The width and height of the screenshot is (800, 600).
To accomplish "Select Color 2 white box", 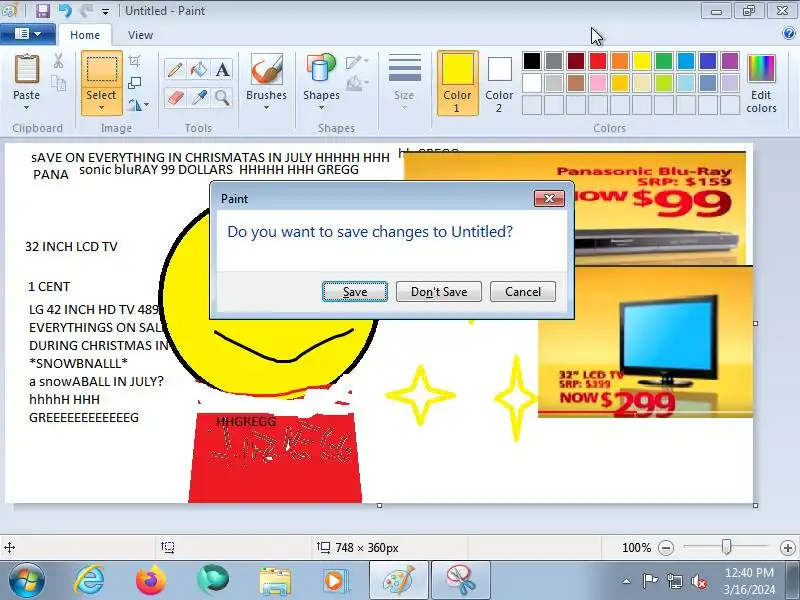I will [499, 83].
